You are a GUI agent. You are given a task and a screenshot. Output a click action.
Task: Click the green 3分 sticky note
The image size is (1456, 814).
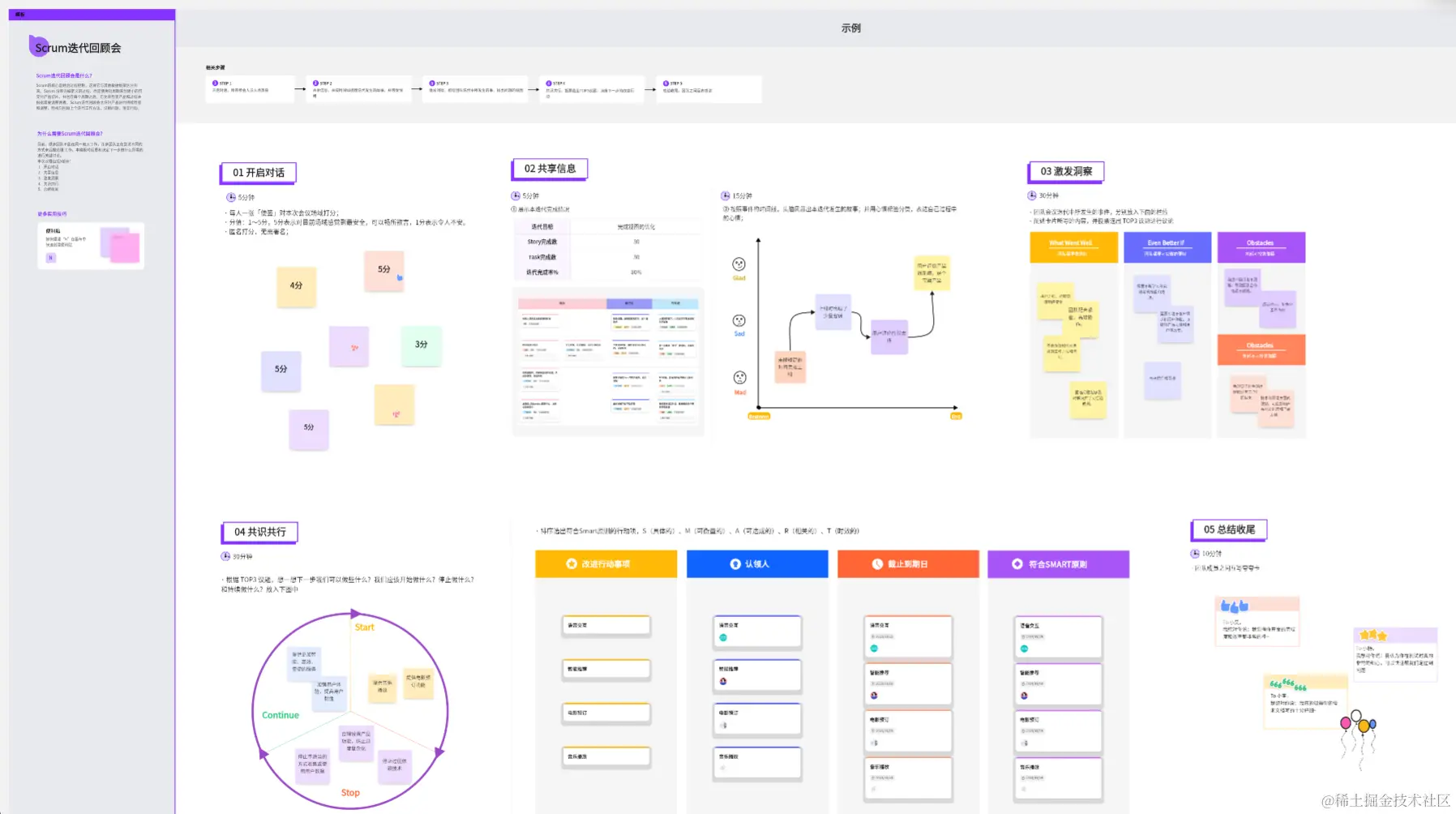pyautogui.click(x=421, y=345)
